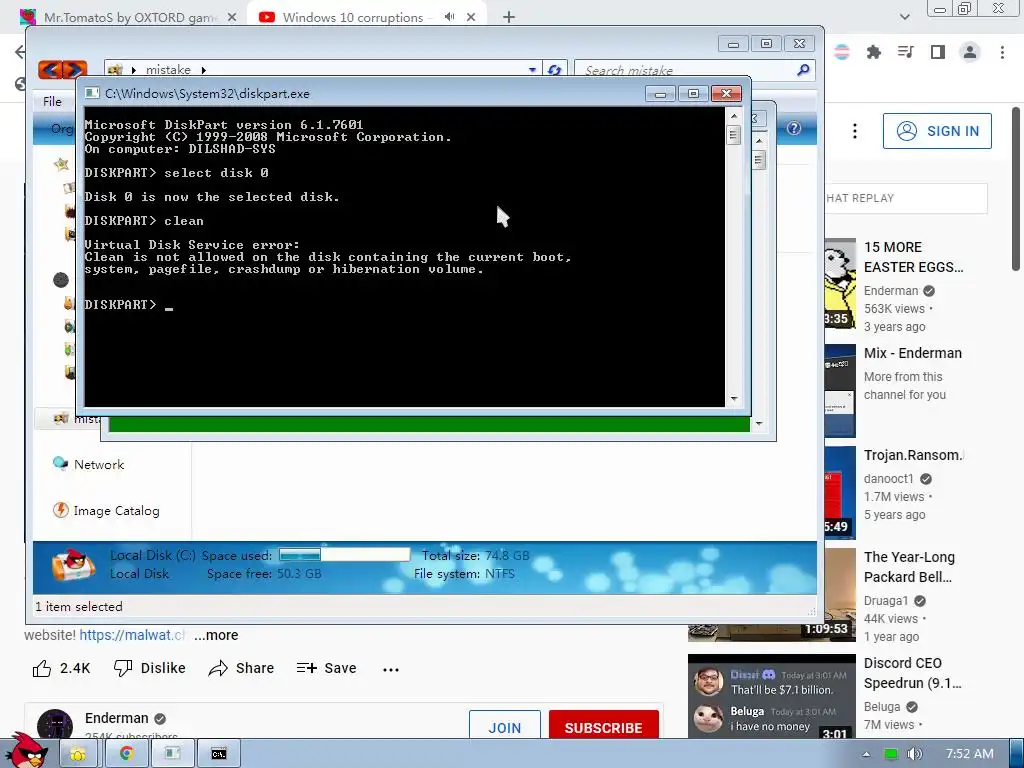Expand the video description with ...more

216,635
